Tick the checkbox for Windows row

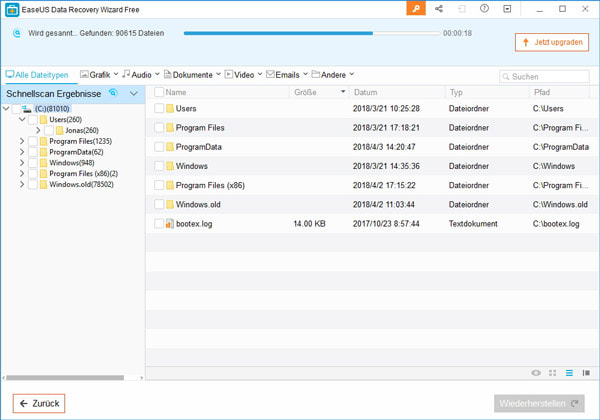(159, 166)
